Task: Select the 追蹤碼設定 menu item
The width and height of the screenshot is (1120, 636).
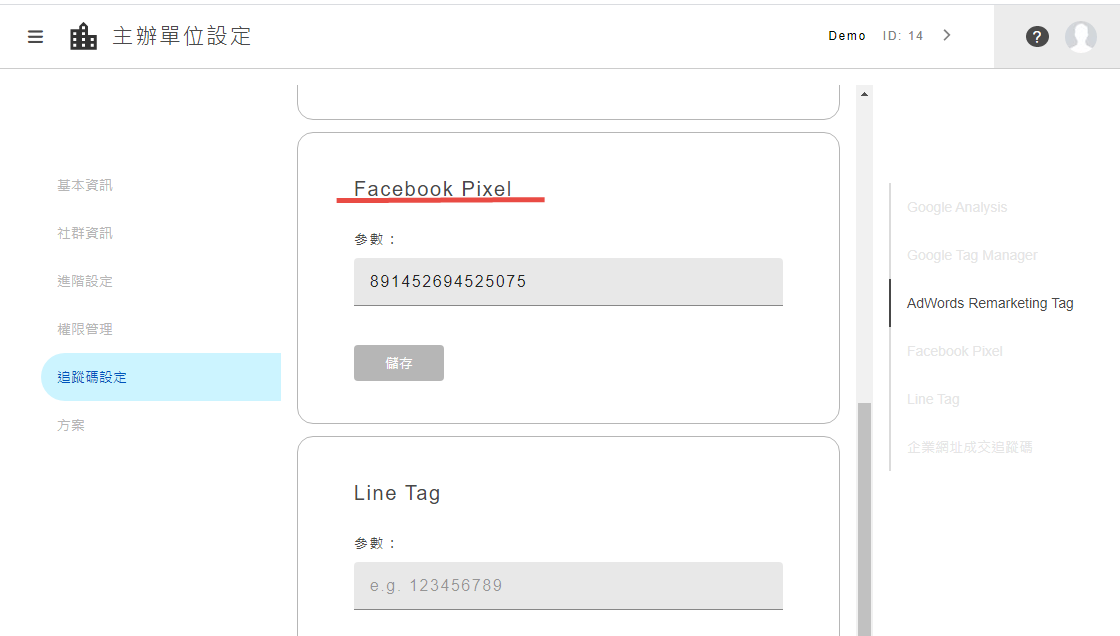Action: 92,377
